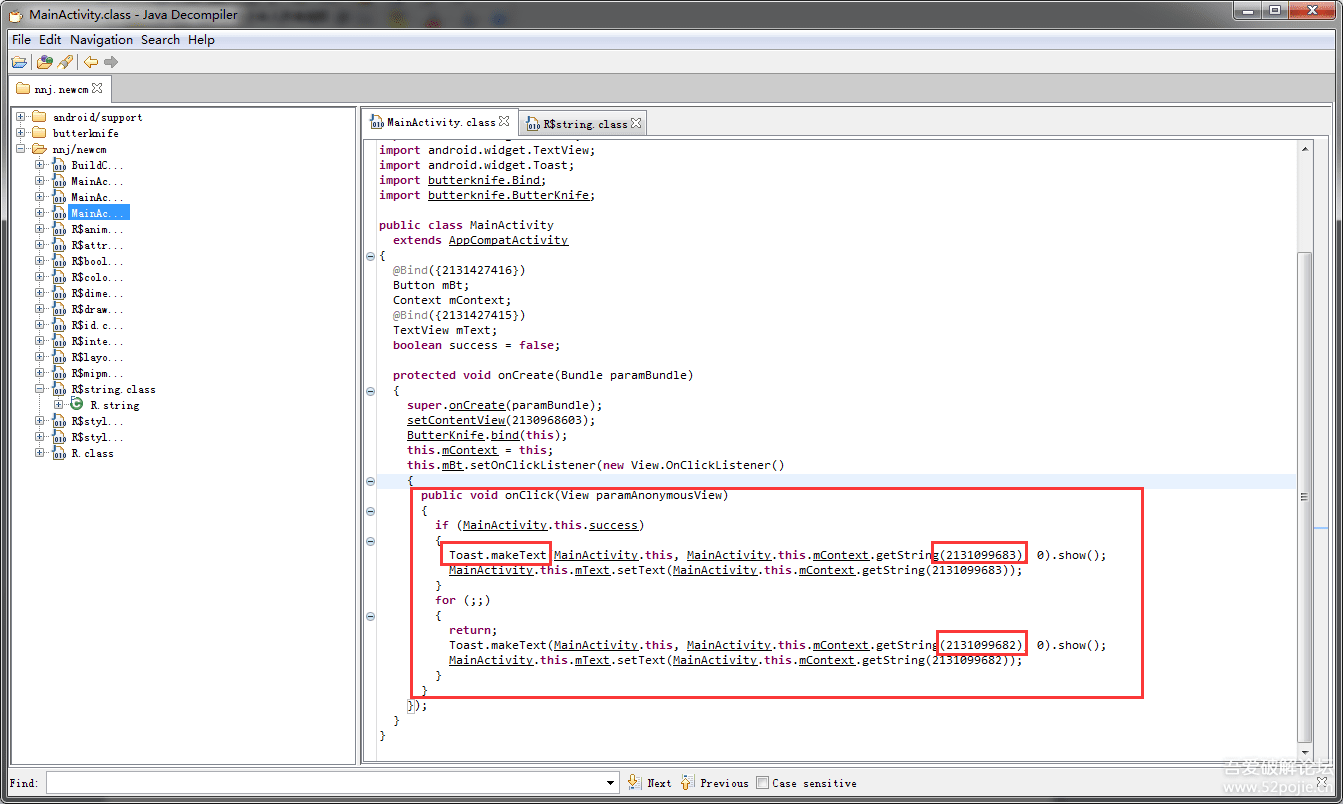
Task: Open the Help menu
Action: pyautogui.click(x=201, y=40)
